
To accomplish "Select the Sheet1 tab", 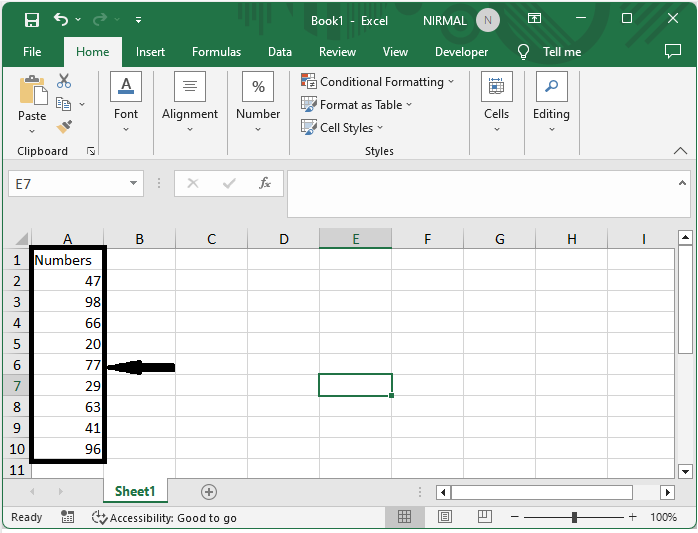I will (x=135, y=491).
